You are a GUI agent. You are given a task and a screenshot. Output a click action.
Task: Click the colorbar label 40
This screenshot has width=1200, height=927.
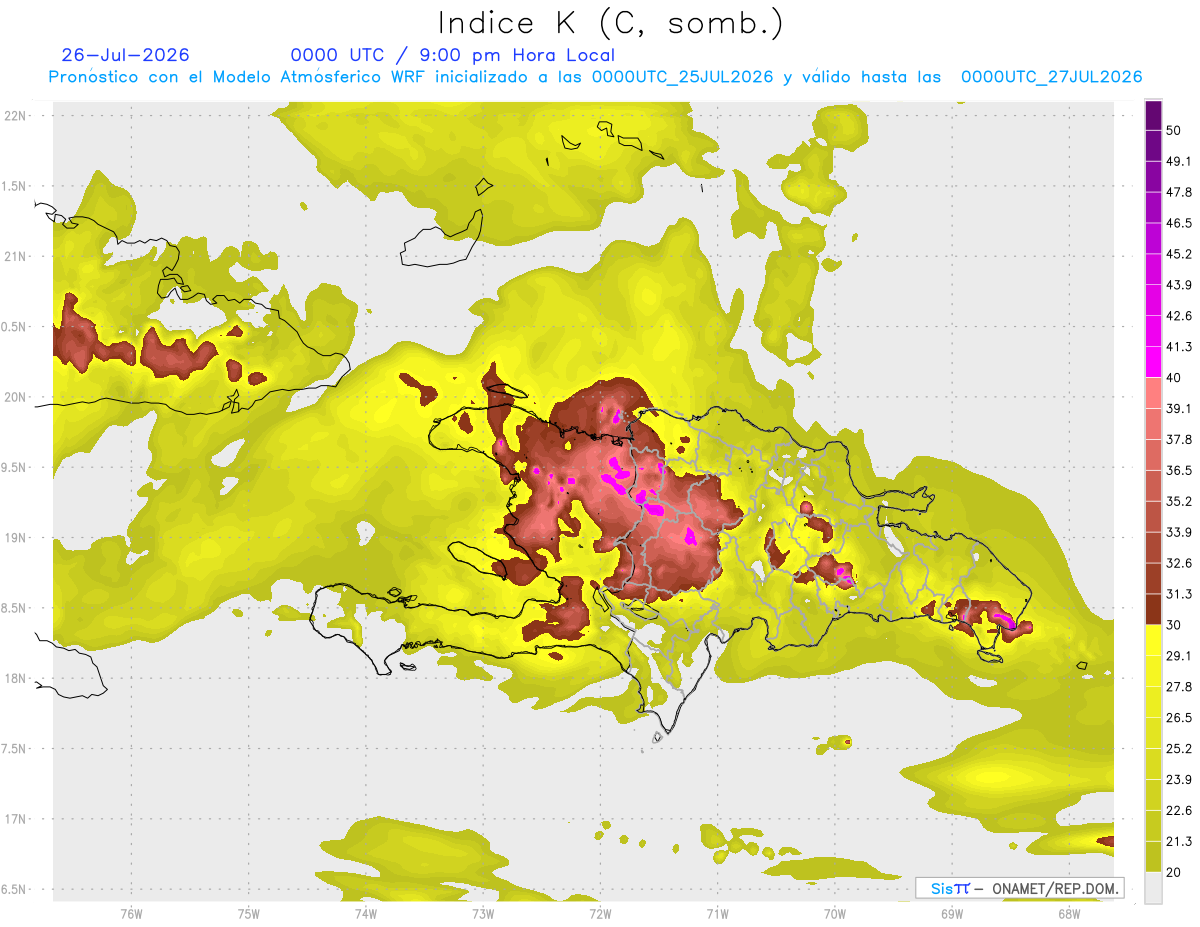tap(1173, 378)
